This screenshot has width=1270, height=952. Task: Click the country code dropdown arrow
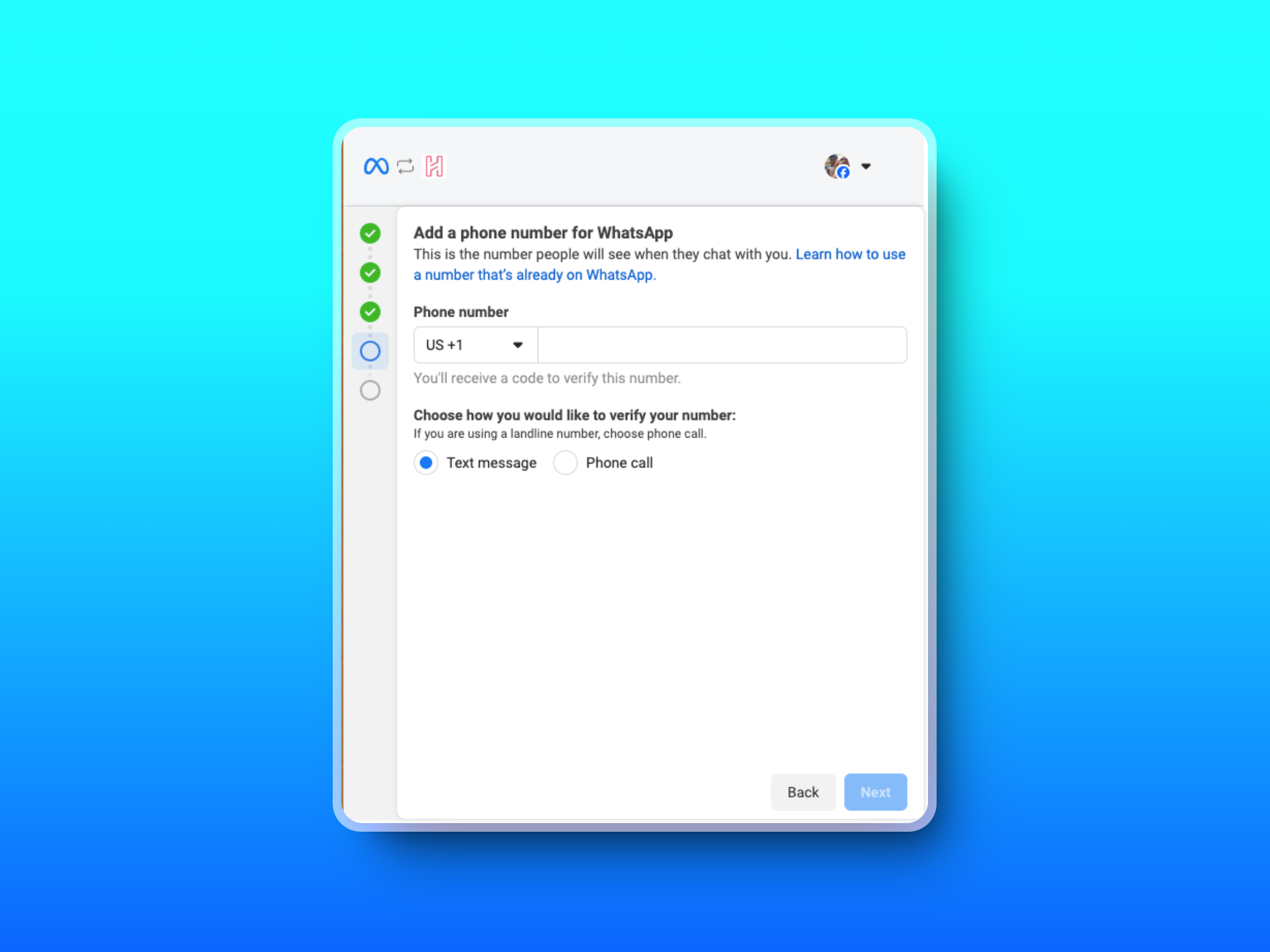pos(518,345)
